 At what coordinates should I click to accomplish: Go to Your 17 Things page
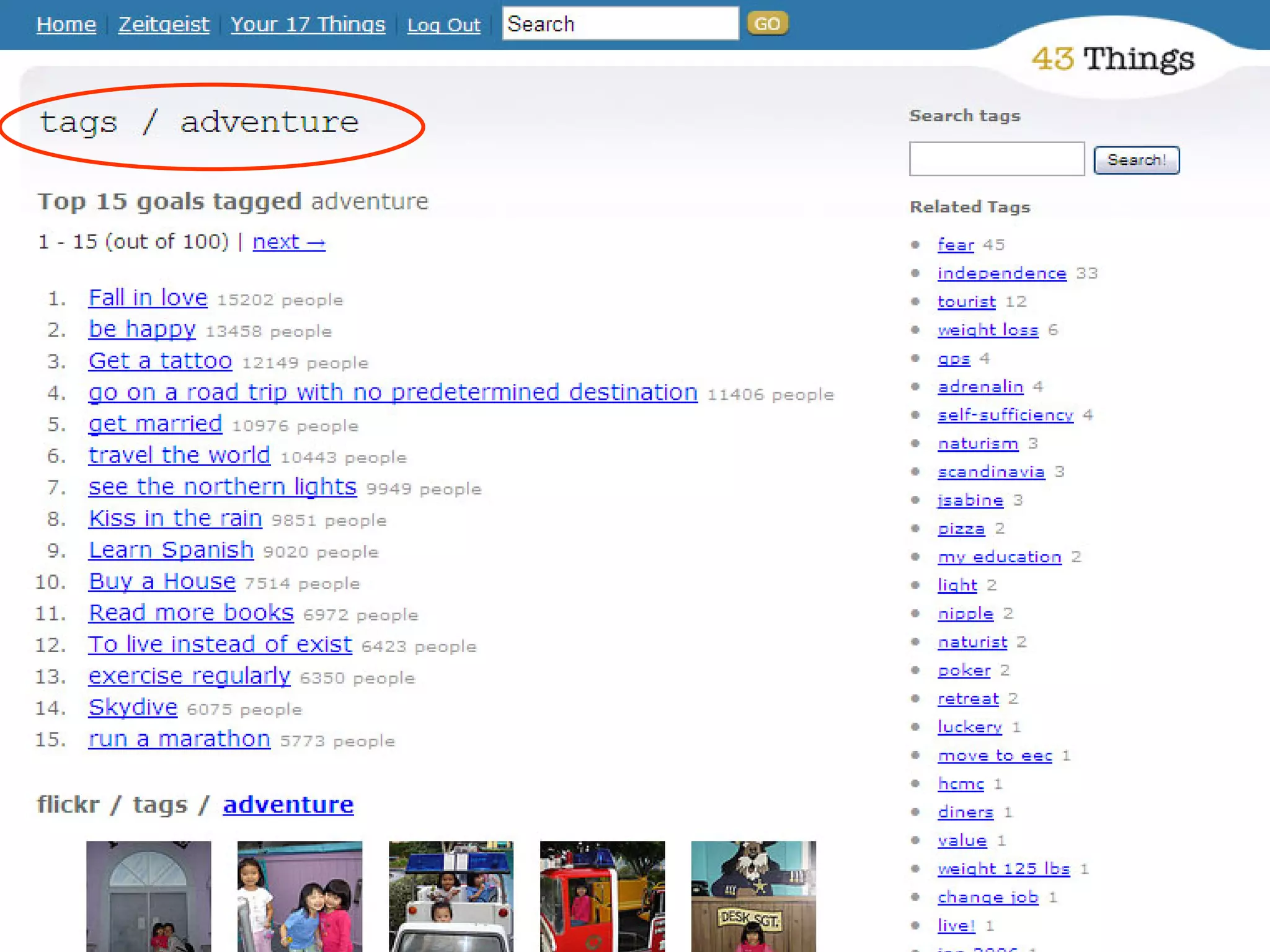(308, 25)
